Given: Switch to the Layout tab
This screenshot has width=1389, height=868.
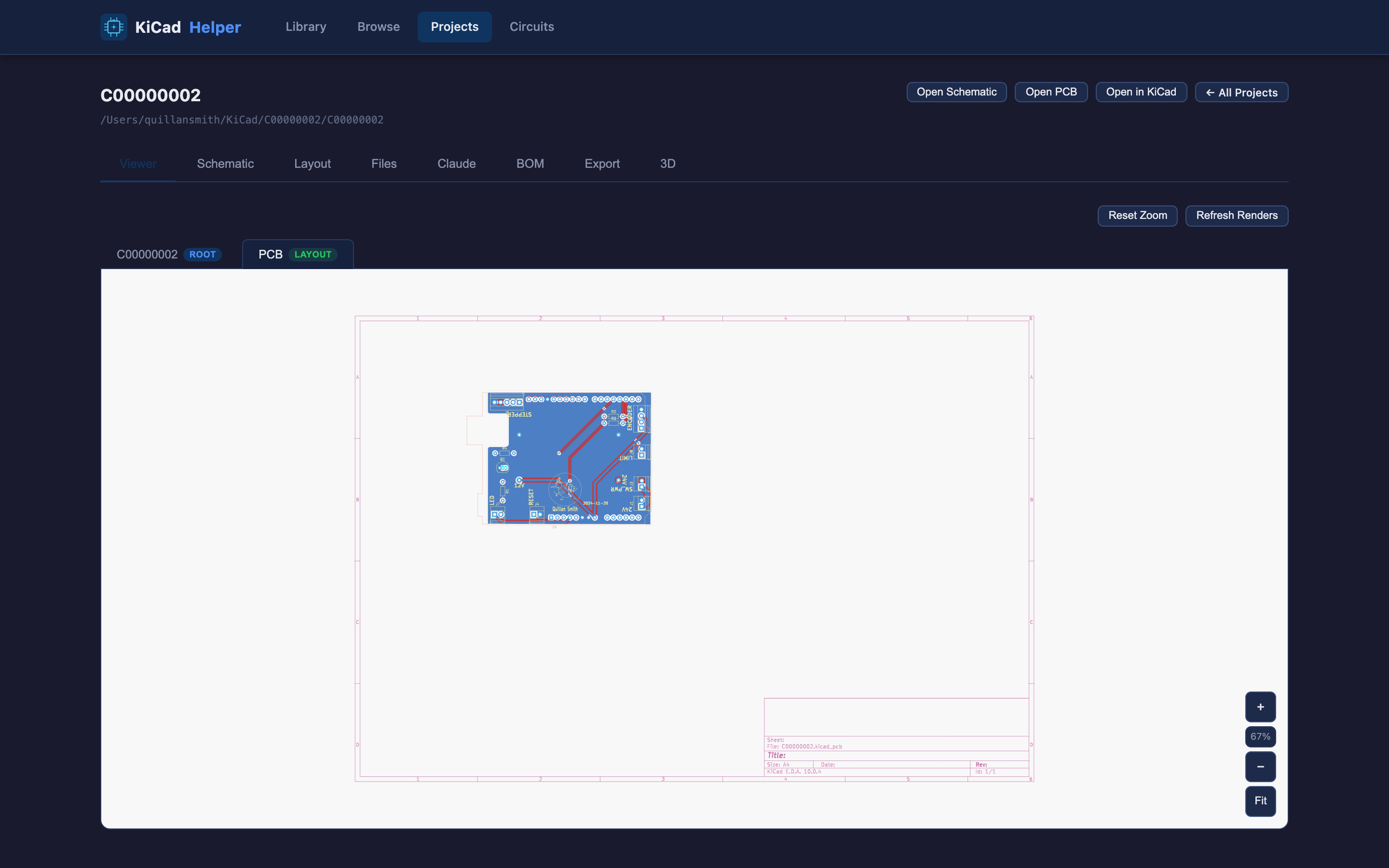Looking at the screenshot, I should click(312, 163).
